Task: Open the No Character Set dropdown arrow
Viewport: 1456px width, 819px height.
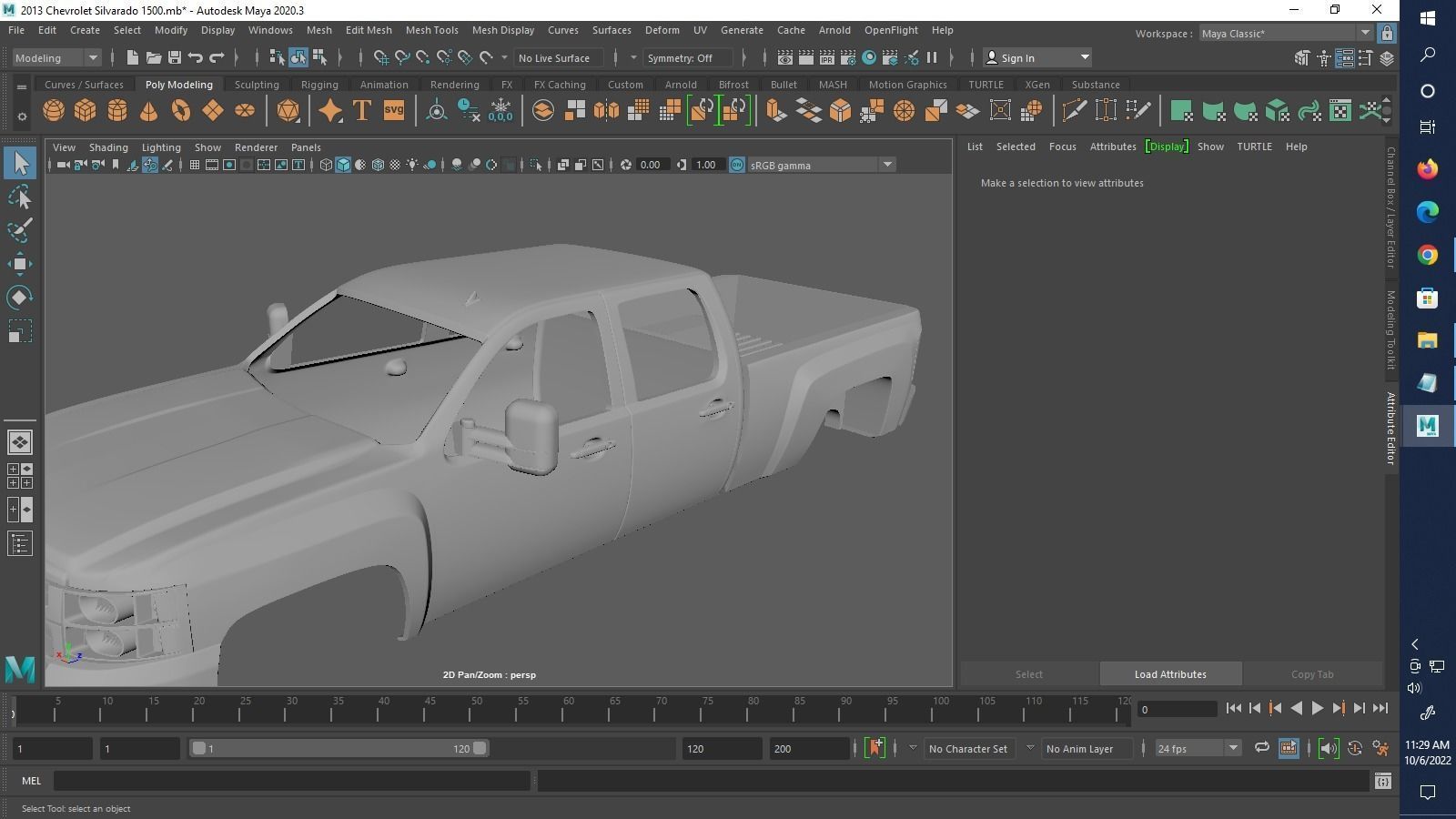Action: pyautogui.click(x=913, y=748)
